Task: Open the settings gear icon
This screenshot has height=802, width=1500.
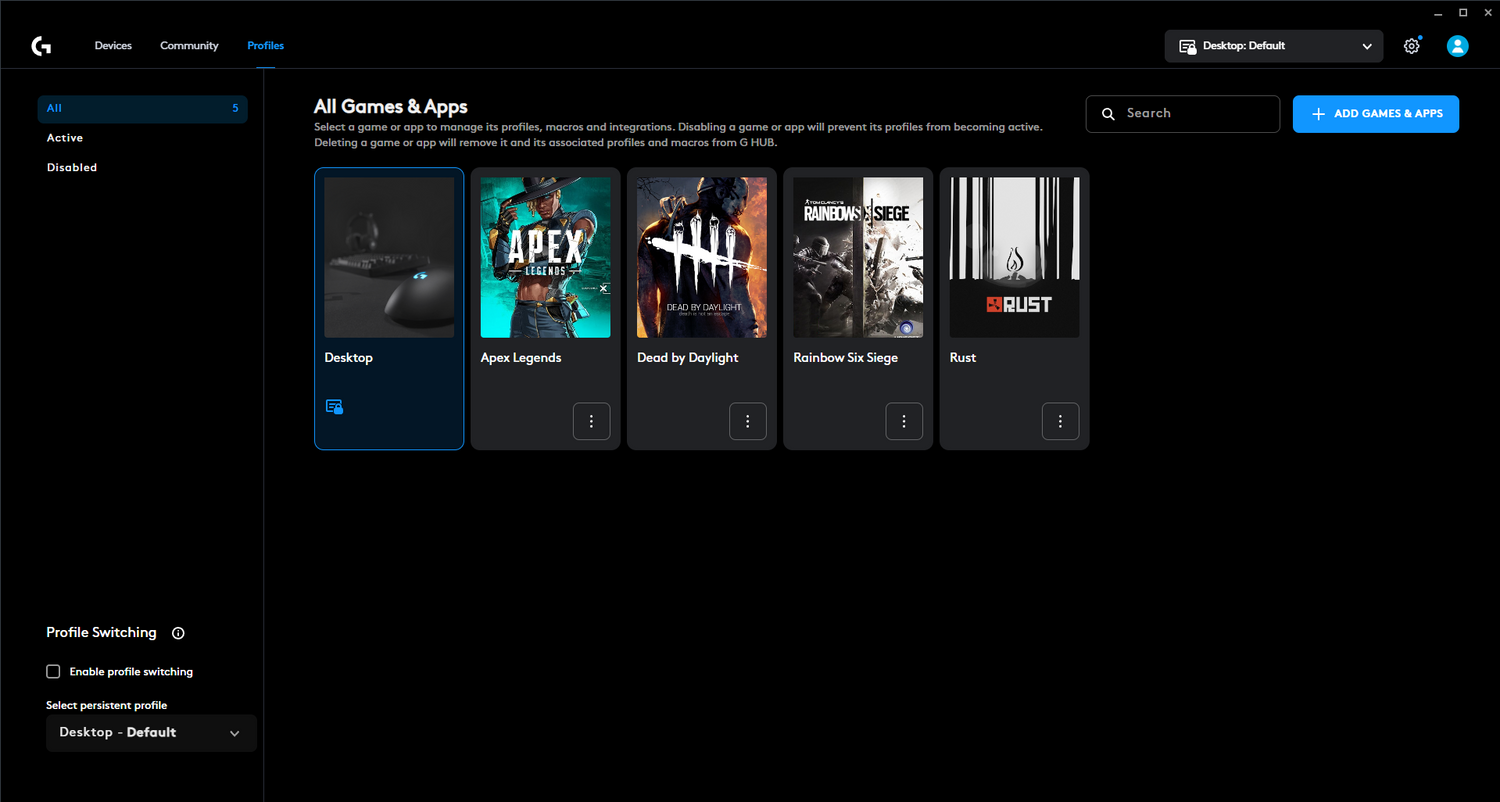Action: (x=1412, y=46)
